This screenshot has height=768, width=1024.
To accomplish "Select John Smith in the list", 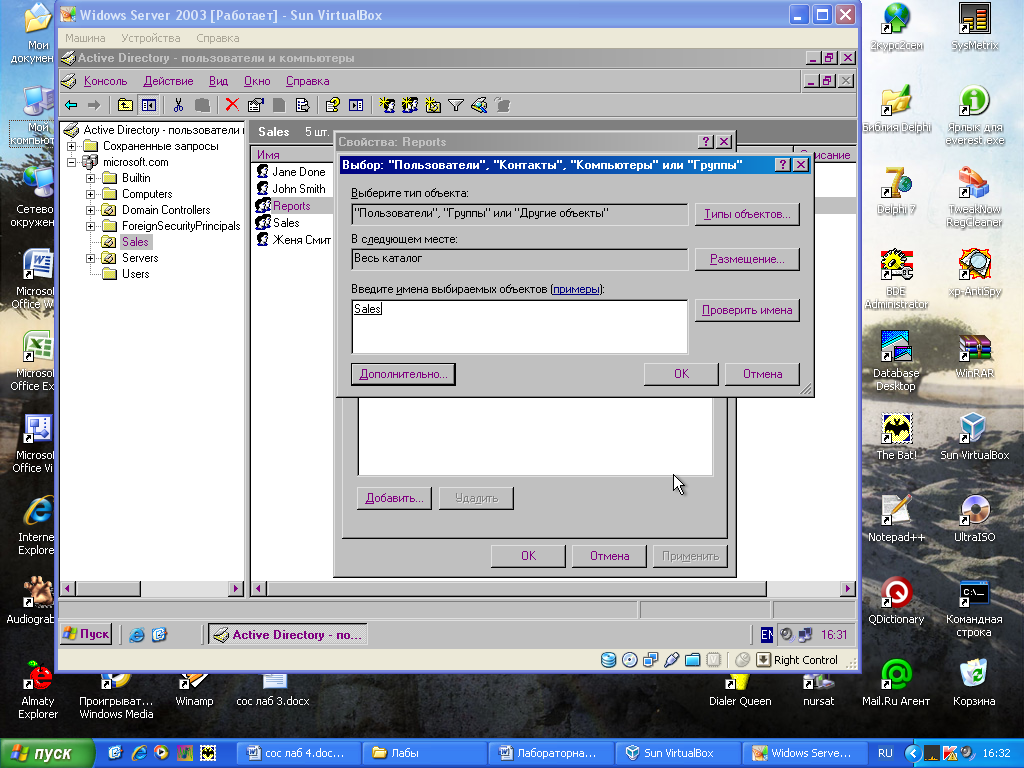I will pyautogui.click(x=298, y=189).
